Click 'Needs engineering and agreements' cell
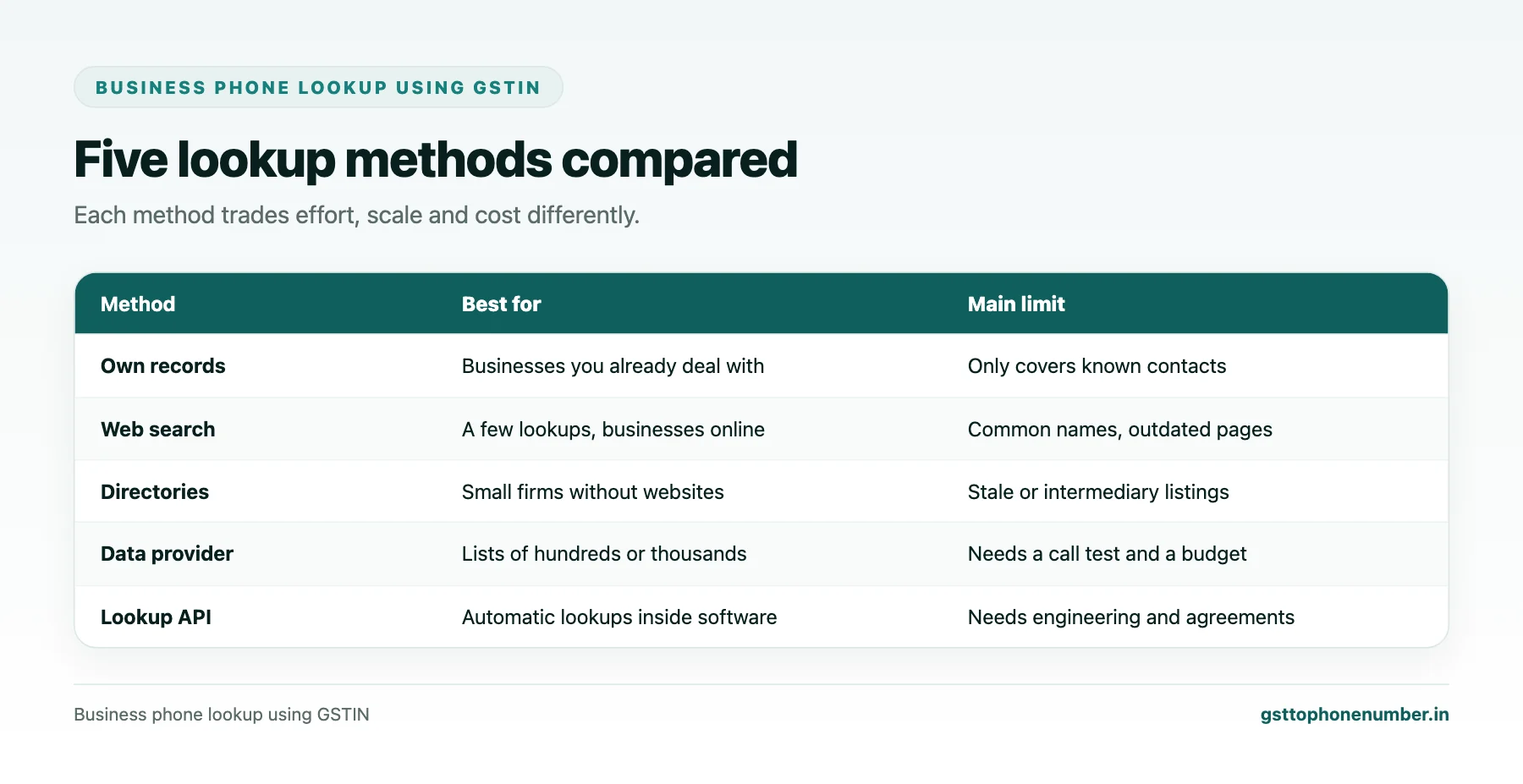Screen dimensions: 1523x784 point(1130,617)
